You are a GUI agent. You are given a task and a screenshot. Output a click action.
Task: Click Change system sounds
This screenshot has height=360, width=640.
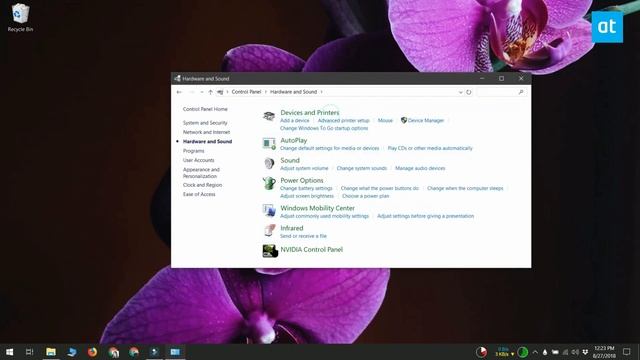click(x=361, y=169)
